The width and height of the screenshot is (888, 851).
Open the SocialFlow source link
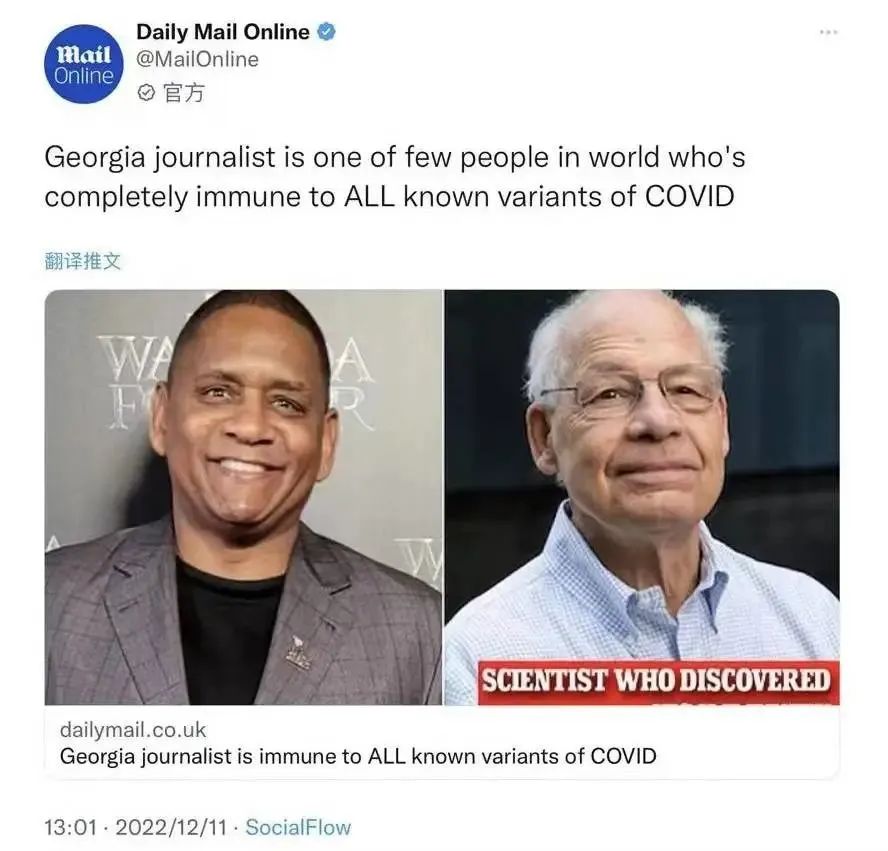tap(298, 827)
